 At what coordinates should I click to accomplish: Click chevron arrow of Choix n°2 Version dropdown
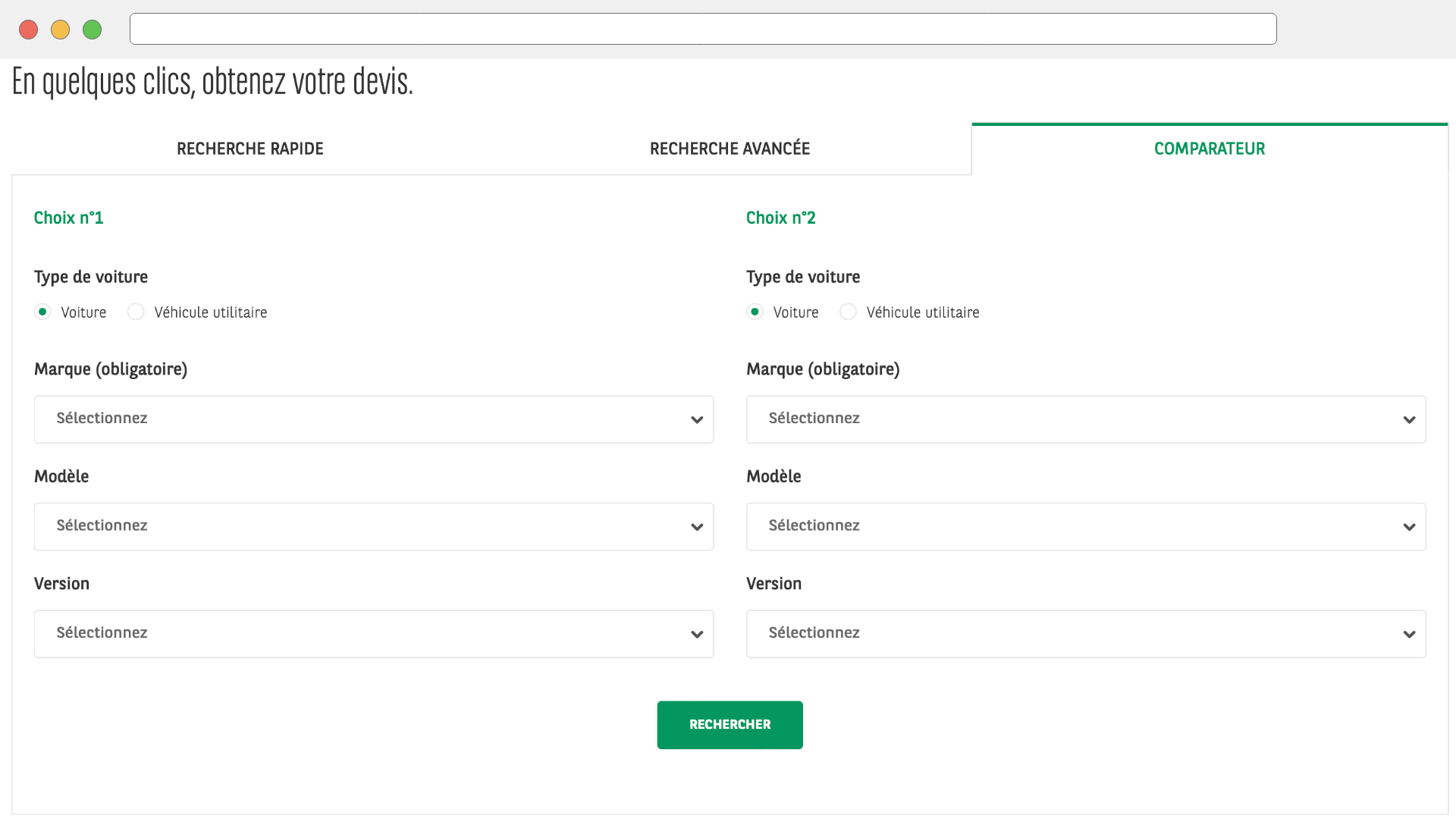[x=1409, y=635]
